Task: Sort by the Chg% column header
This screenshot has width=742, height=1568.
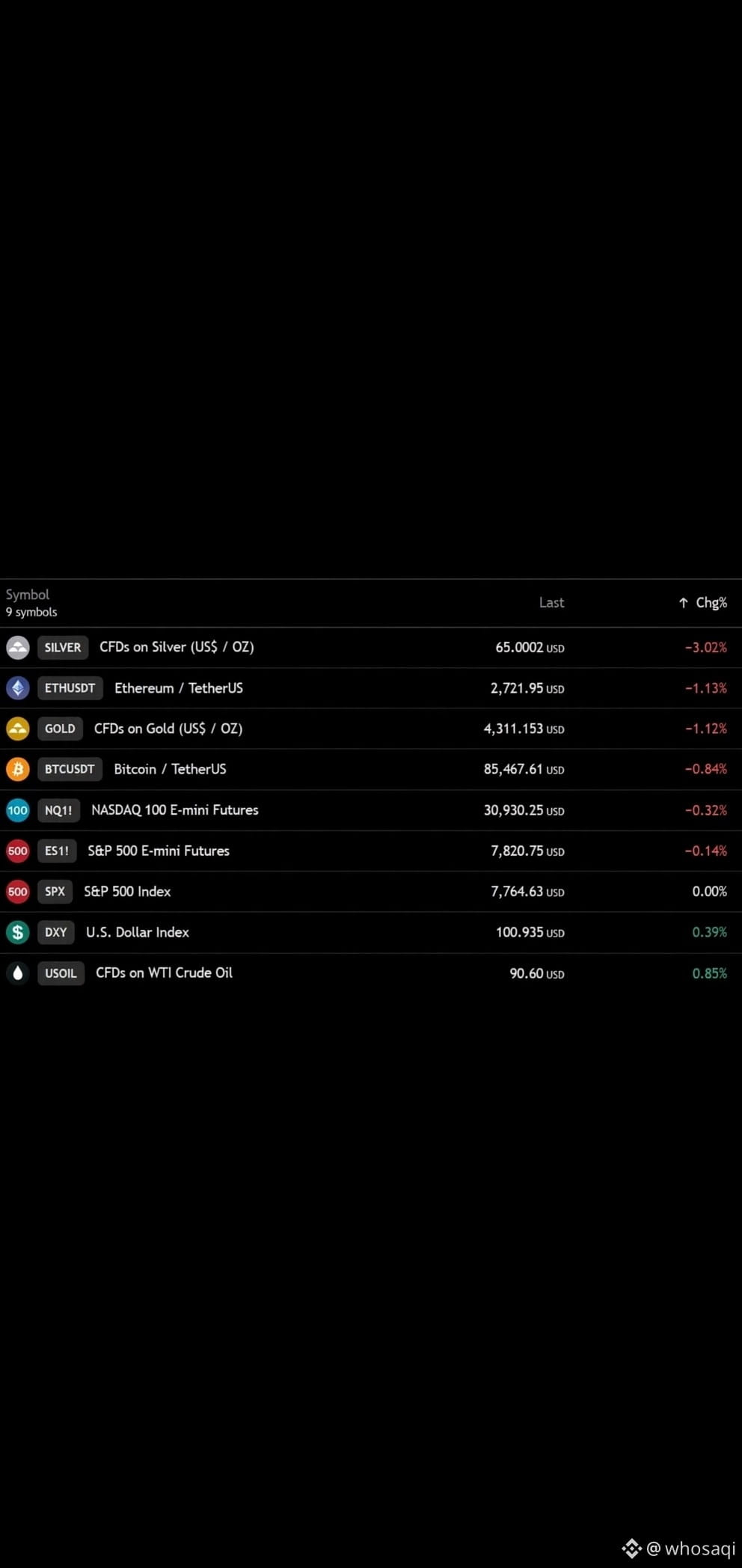Action: click(x=711, y=603)
